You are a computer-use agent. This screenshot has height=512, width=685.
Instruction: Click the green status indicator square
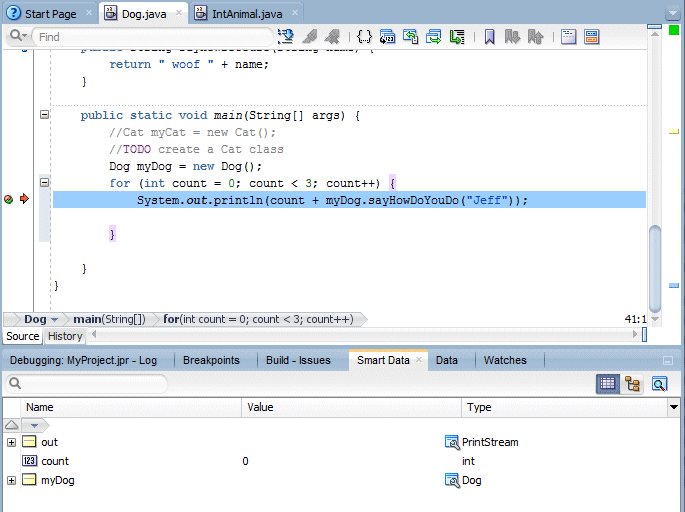[x=674, y=30]
